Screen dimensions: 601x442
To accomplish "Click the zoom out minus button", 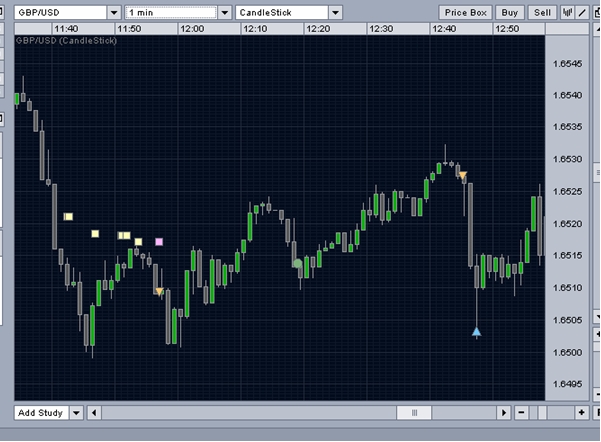I will [x=521, y=413].
